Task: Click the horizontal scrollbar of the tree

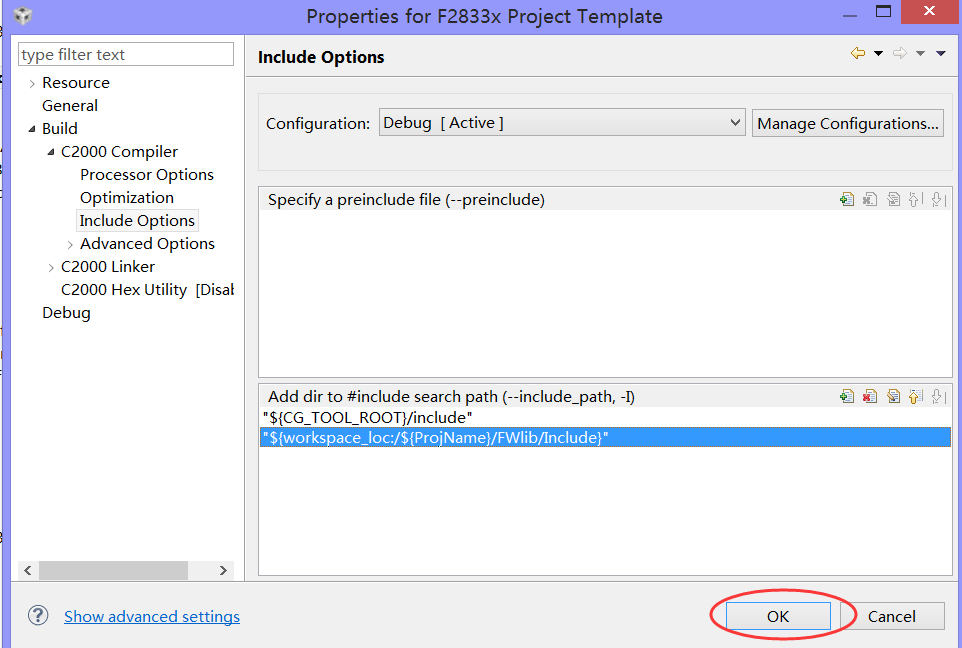Action: point(113,570)
